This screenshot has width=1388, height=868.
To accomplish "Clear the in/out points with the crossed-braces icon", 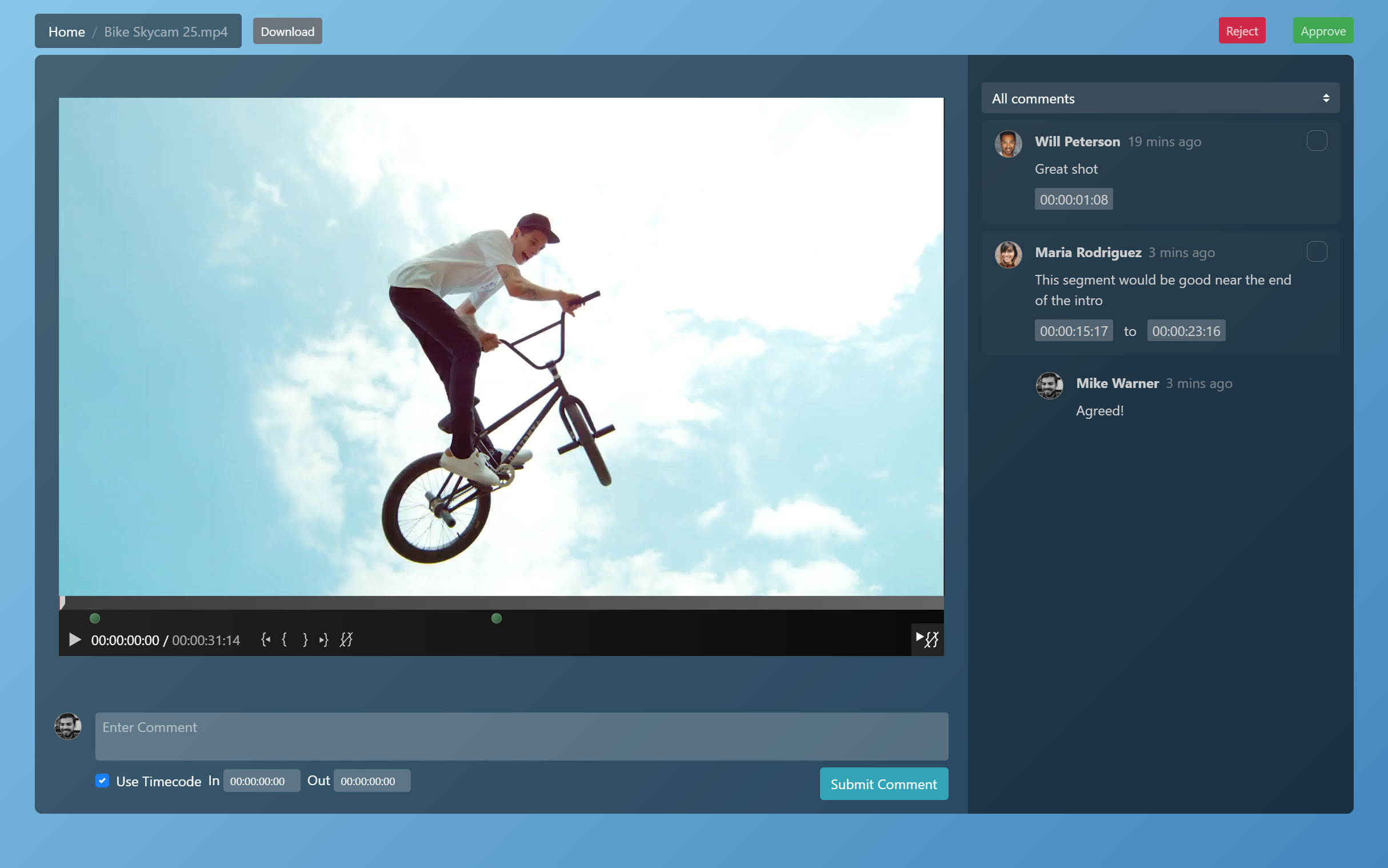I will click(346, 639).
